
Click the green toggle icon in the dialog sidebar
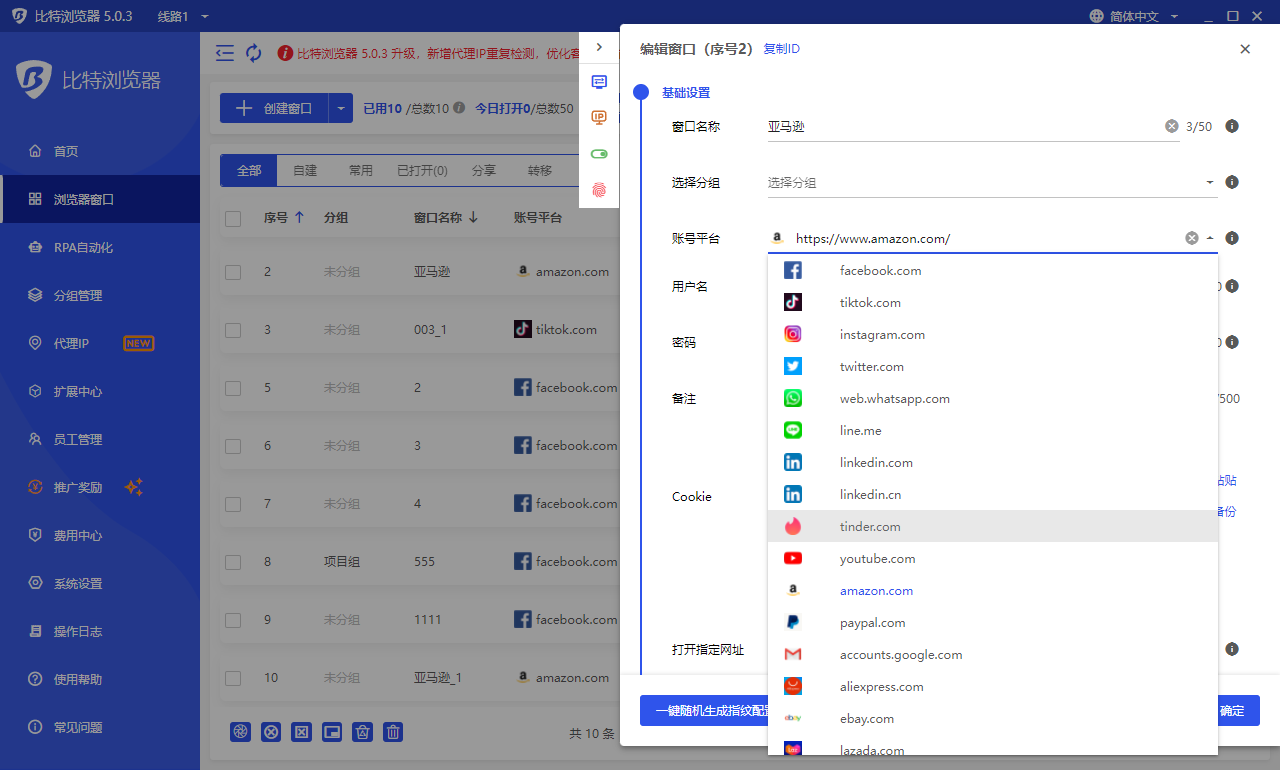click(599, 153)
